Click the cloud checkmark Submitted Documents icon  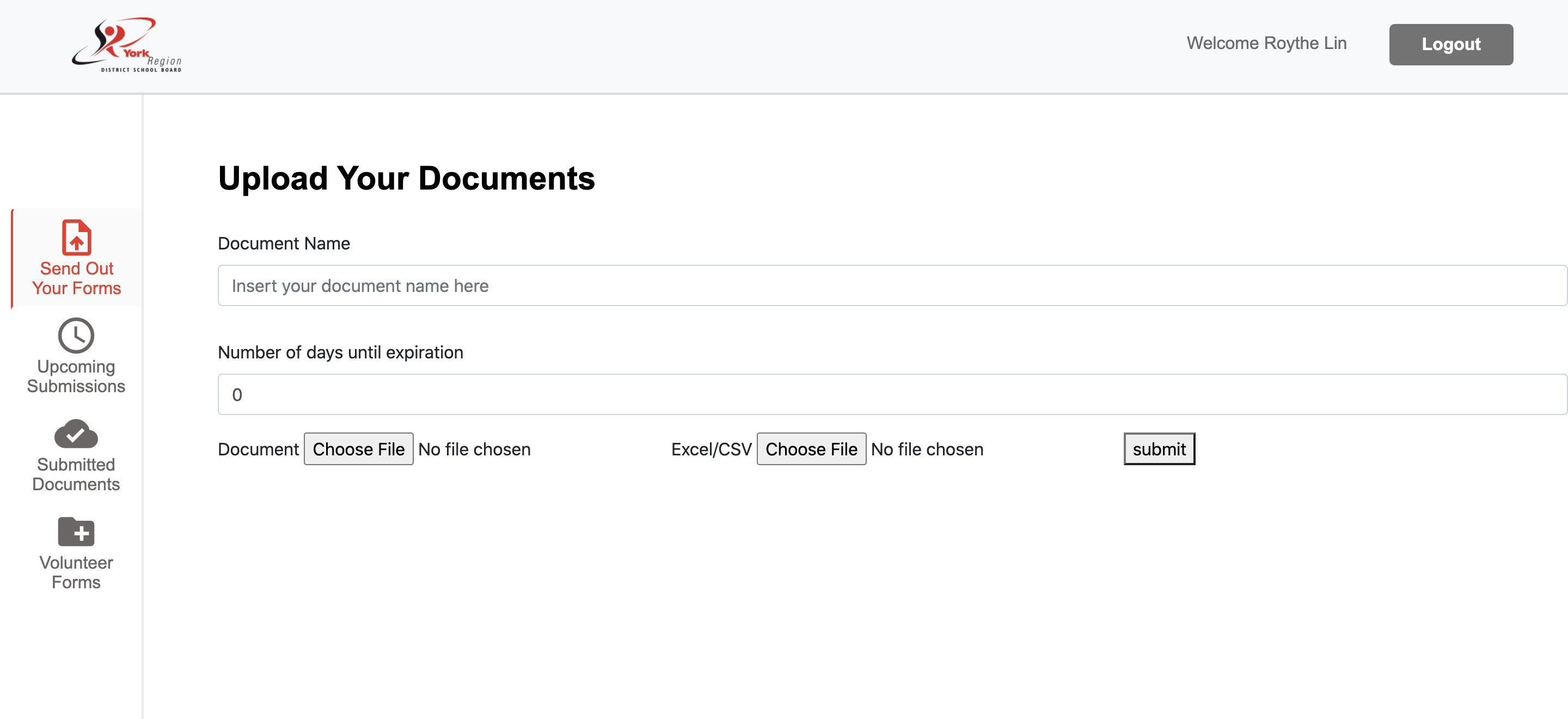(x=76, y=434)
